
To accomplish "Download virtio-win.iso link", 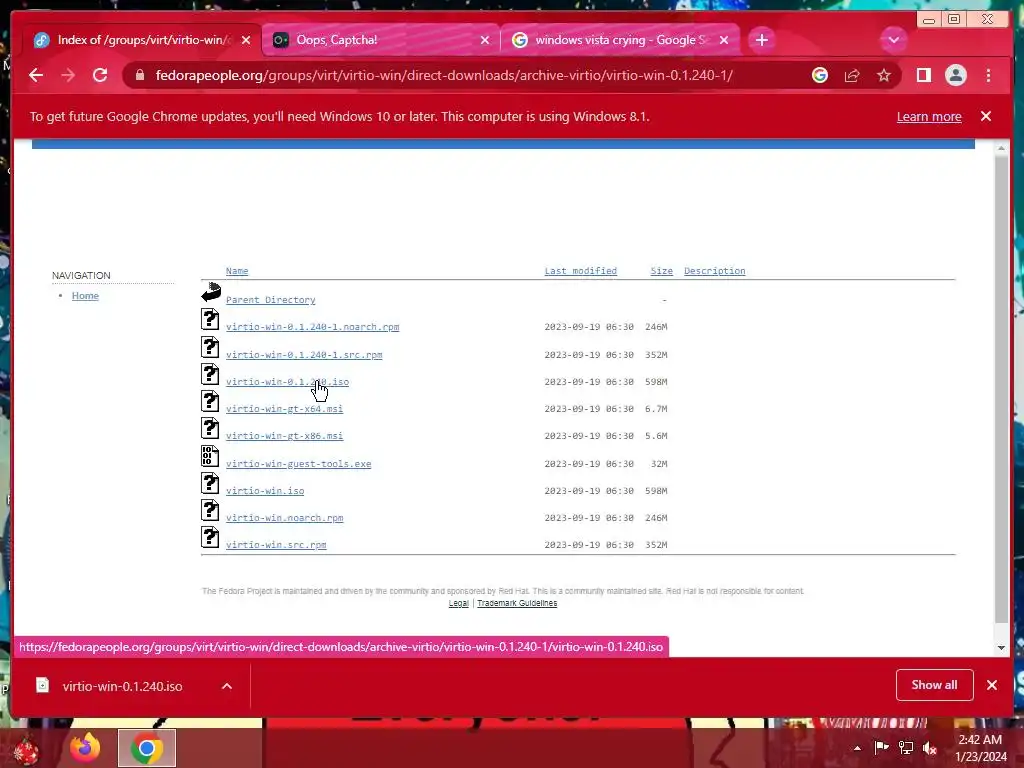I will [x=265, y=490].
